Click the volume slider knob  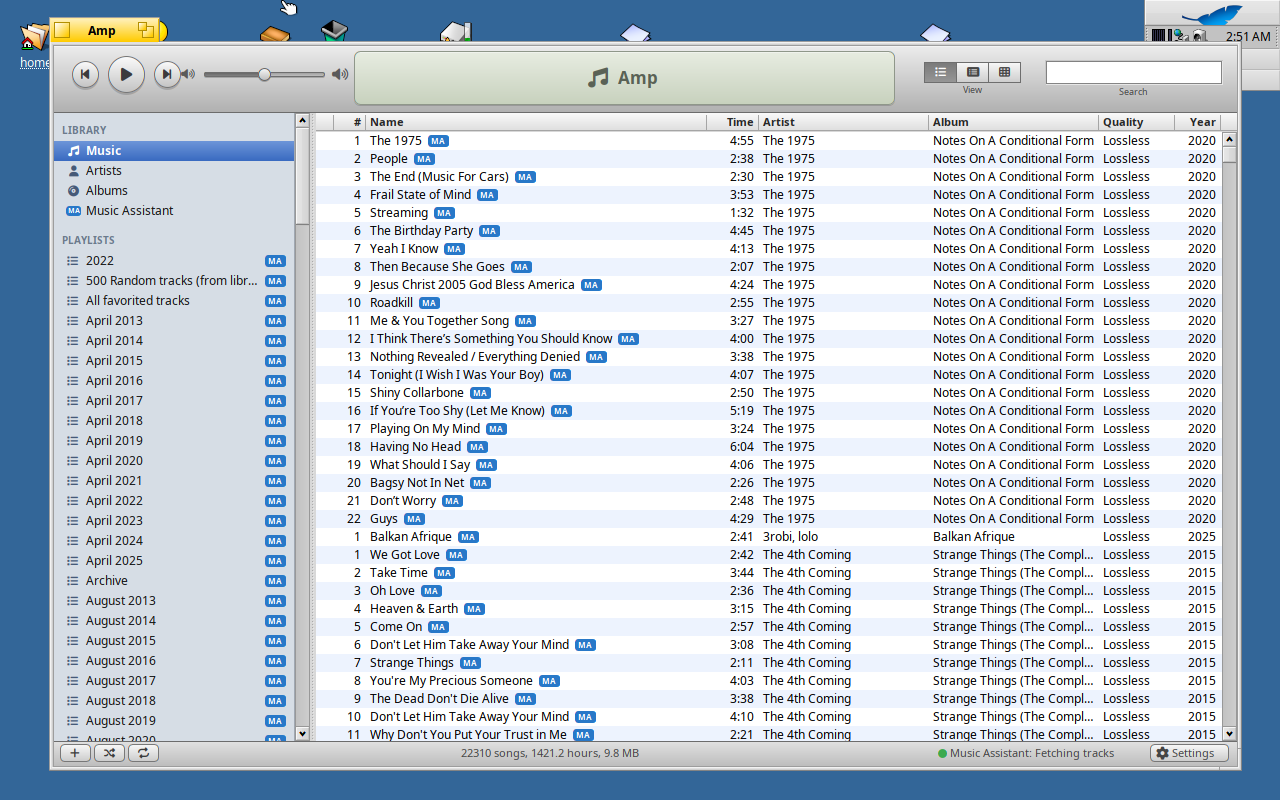(x=264, y=74)
